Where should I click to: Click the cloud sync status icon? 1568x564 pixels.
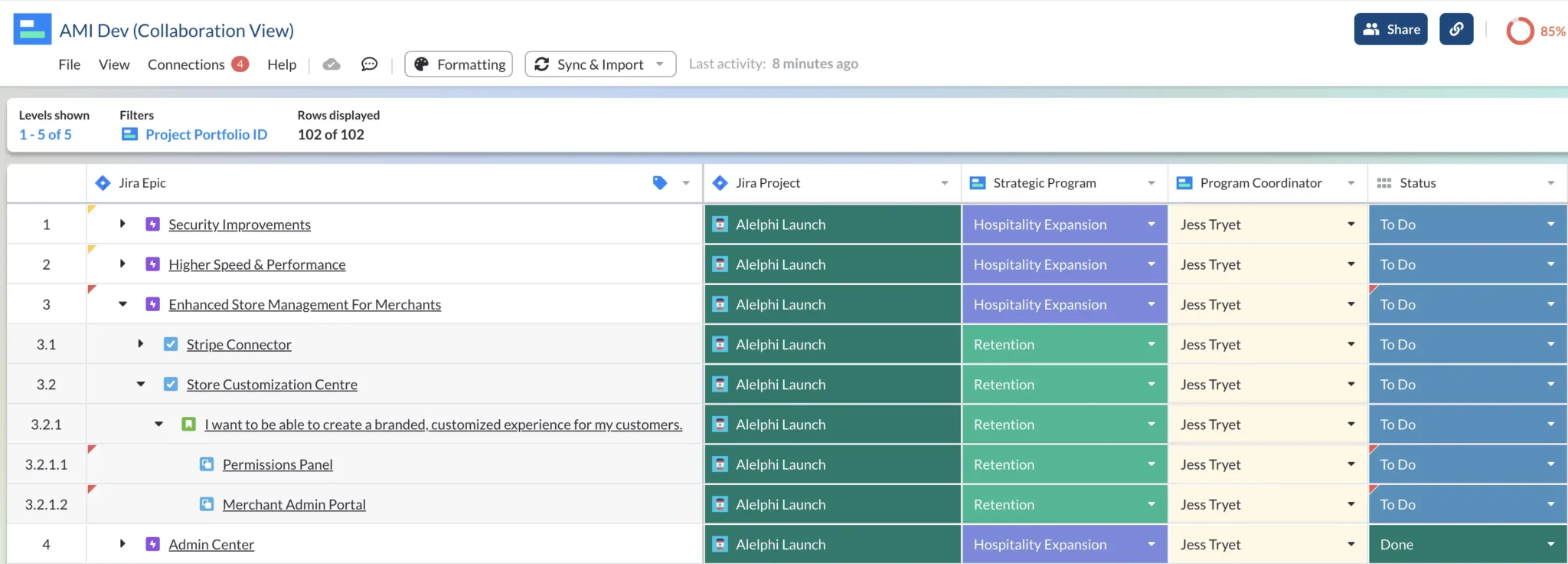tap(332, 64)
